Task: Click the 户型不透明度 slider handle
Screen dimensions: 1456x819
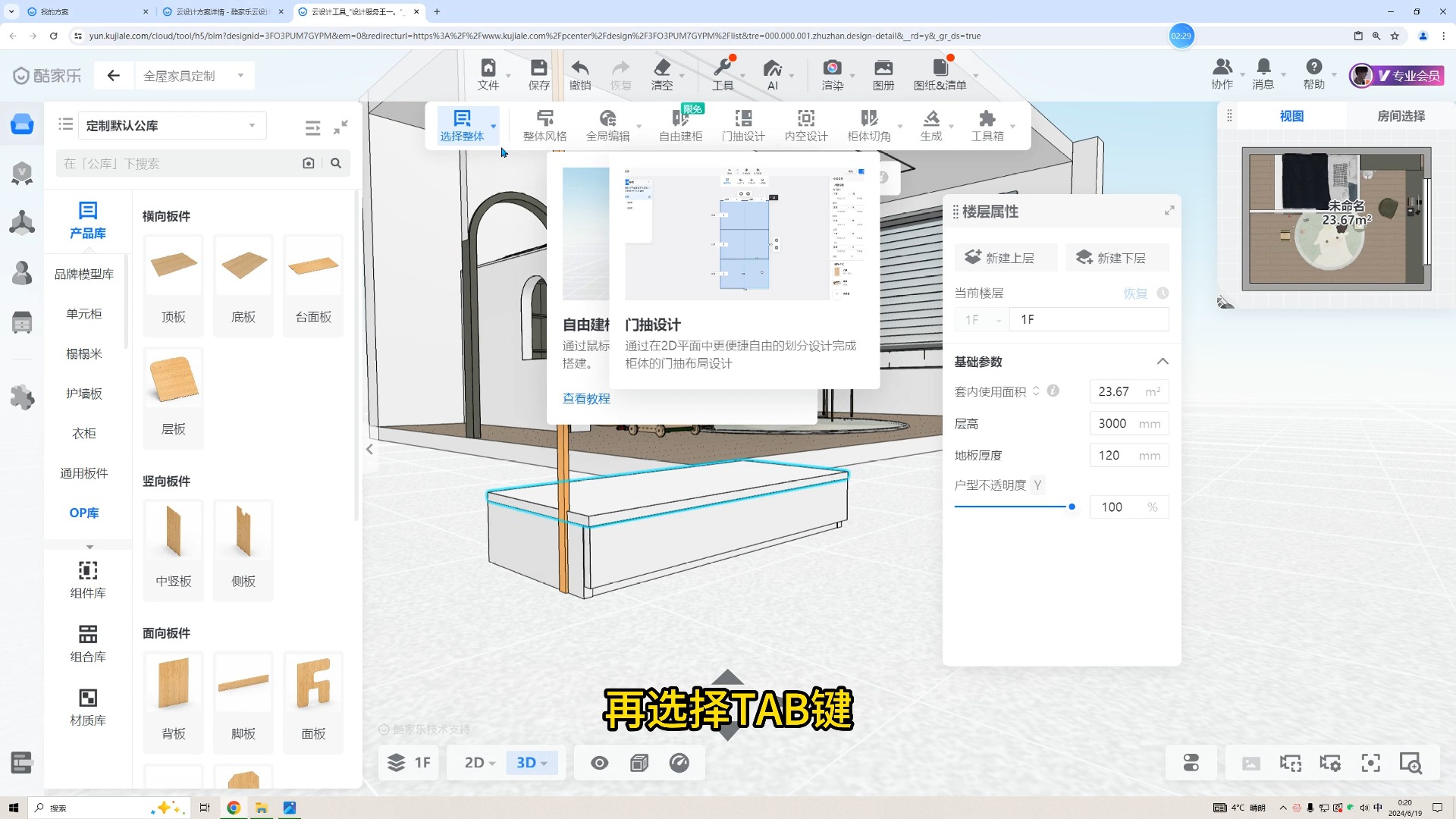Action: tap(1072, 507)
